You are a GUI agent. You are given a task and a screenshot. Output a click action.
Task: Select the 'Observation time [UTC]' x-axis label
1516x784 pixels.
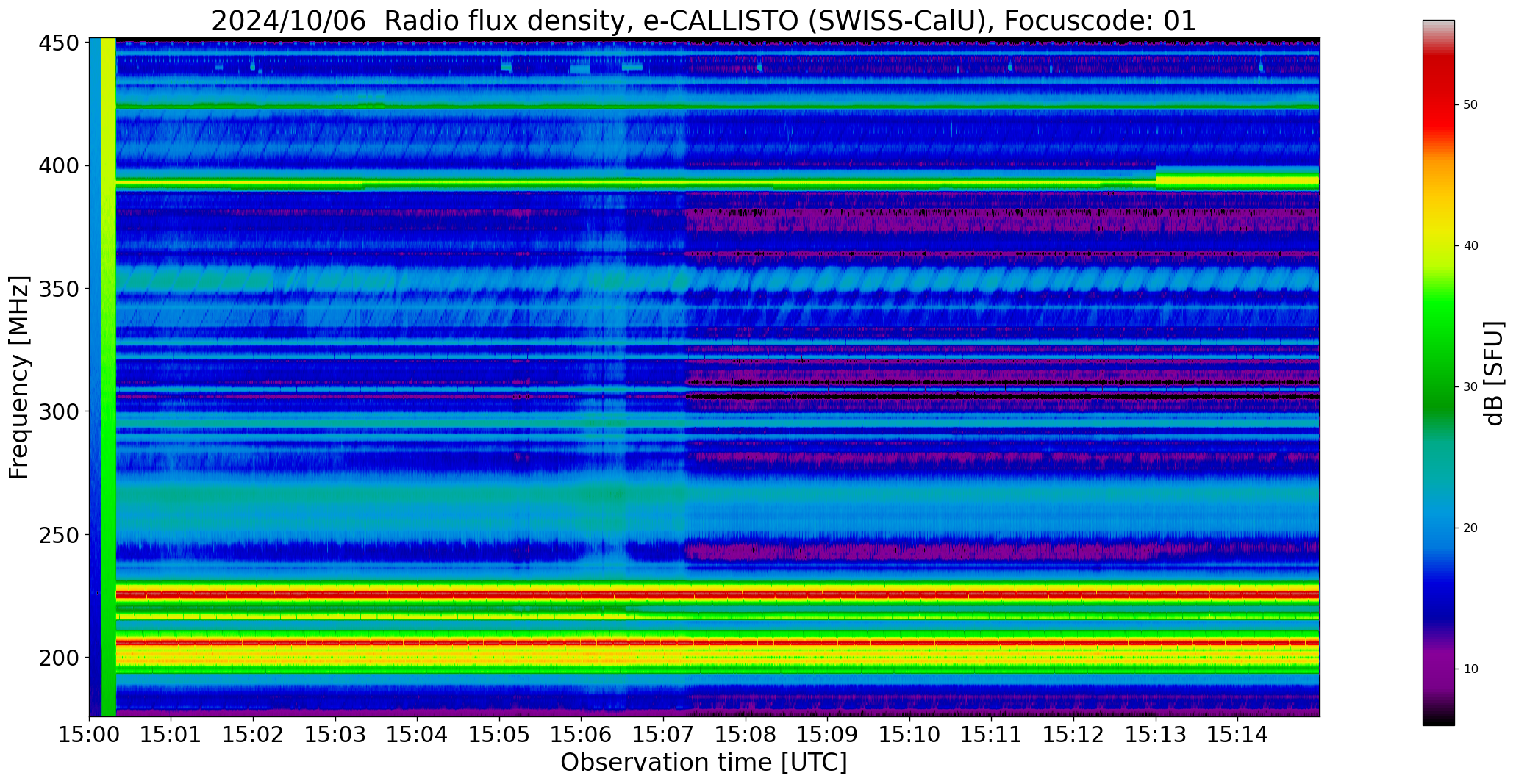click(704, 763)
